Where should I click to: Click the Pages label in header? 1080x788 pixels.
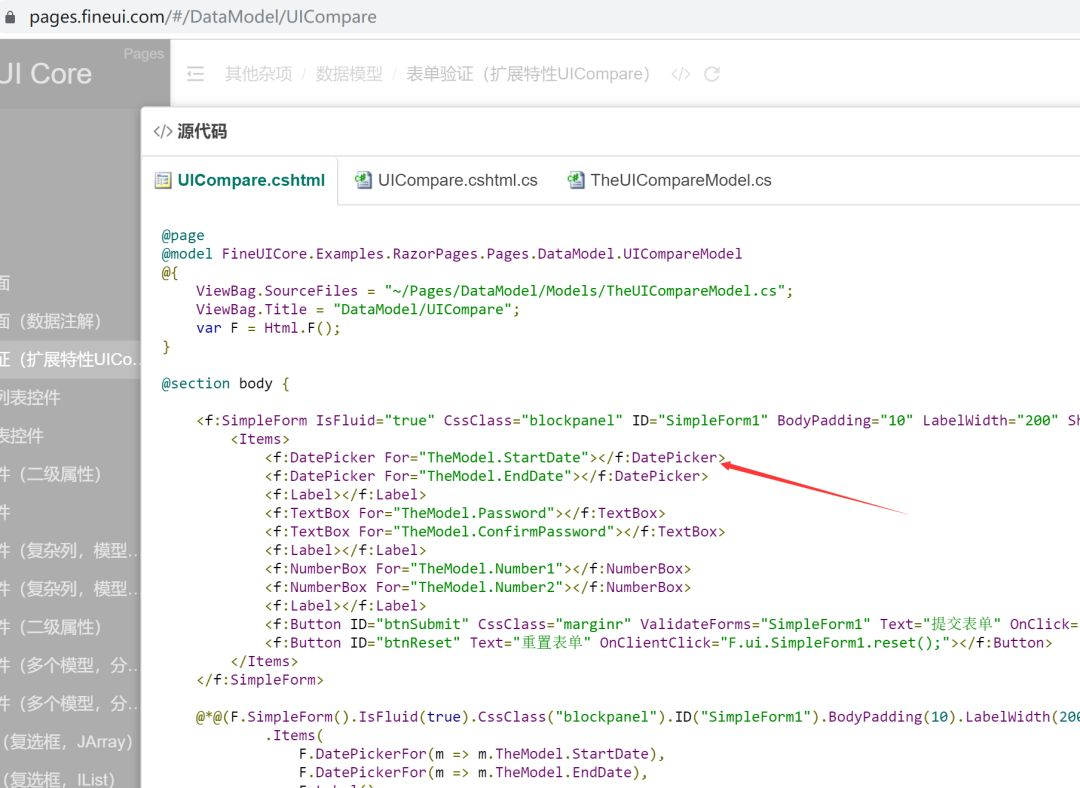tap(143, 54)
